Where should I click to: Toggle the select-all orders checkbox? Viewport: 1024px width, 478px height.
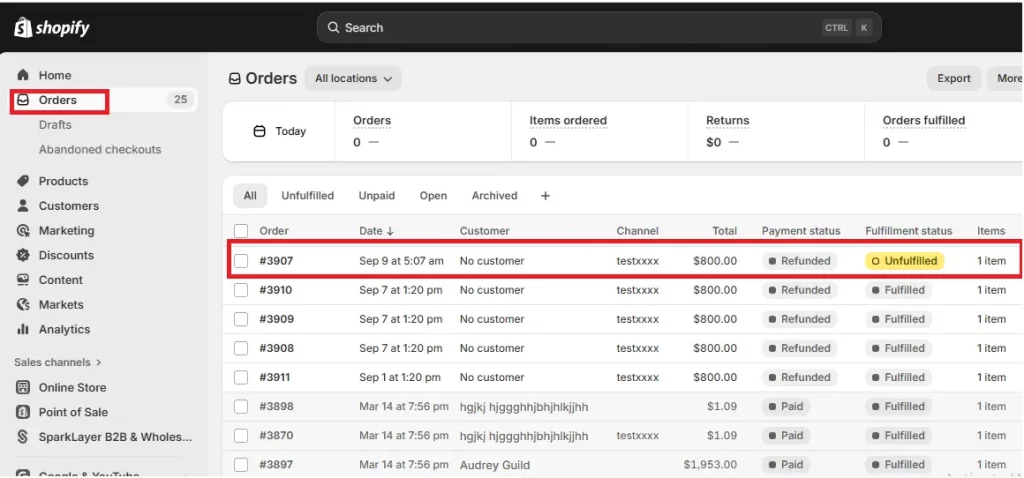click(241, 231)
